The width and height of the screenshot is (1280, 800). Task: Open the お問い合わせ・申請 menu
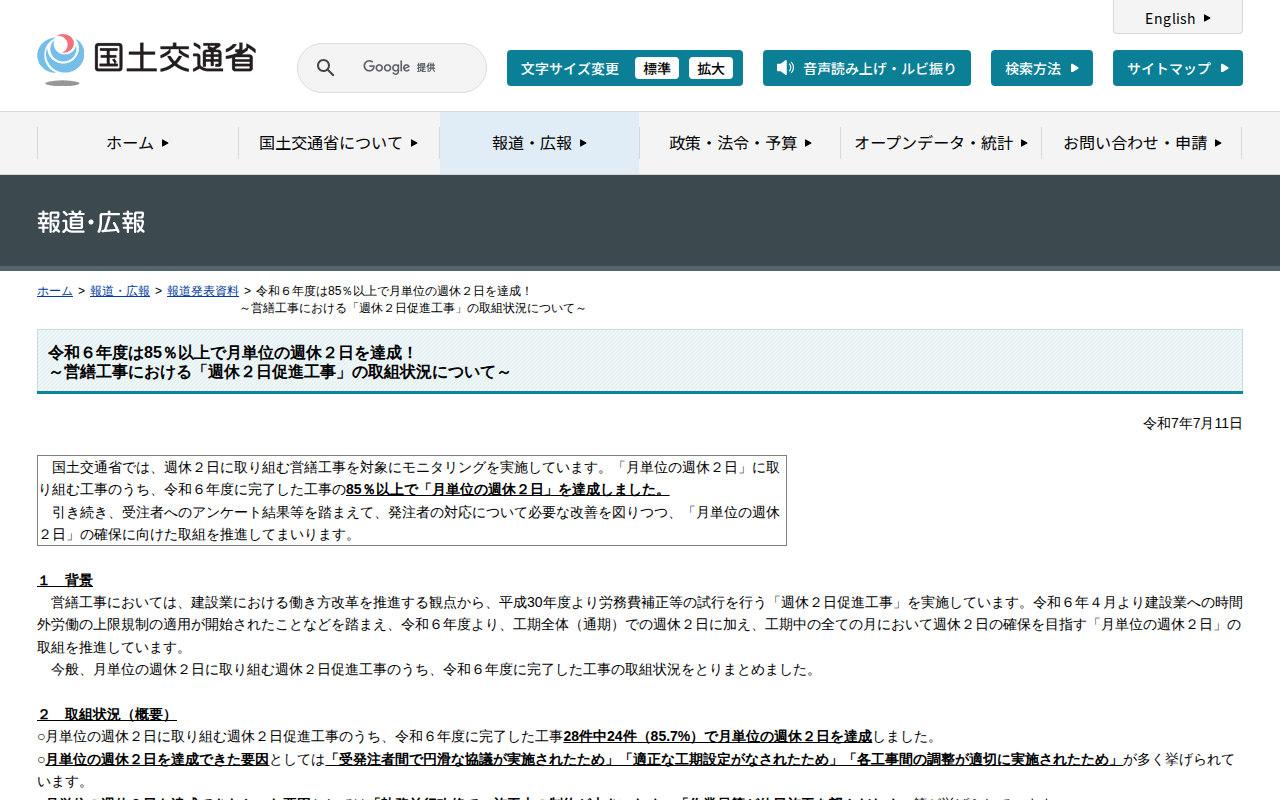coord(1142,143)
